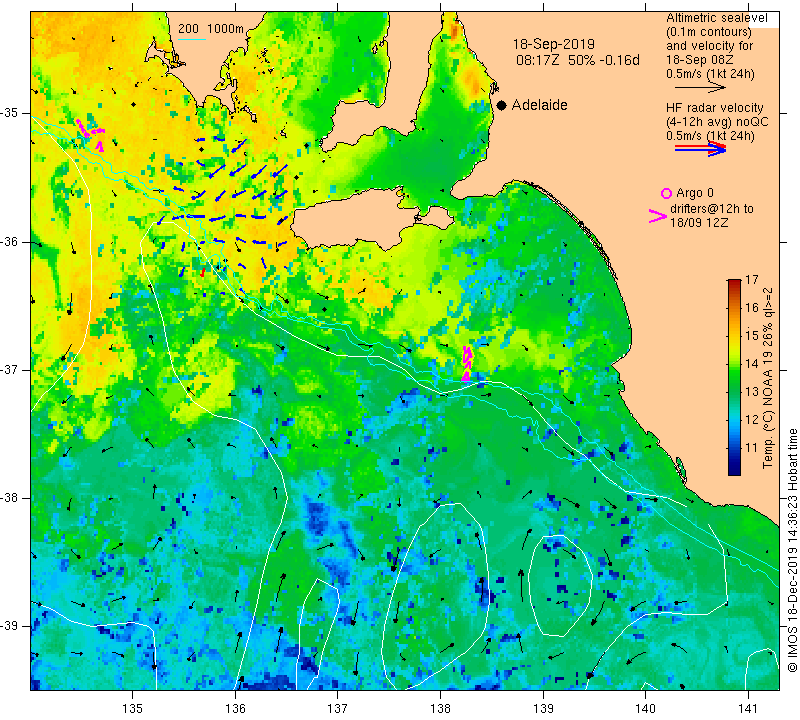Click the 'Argo 0' legend label
Viewport: 800px width, 720px height.
(695, 193)
